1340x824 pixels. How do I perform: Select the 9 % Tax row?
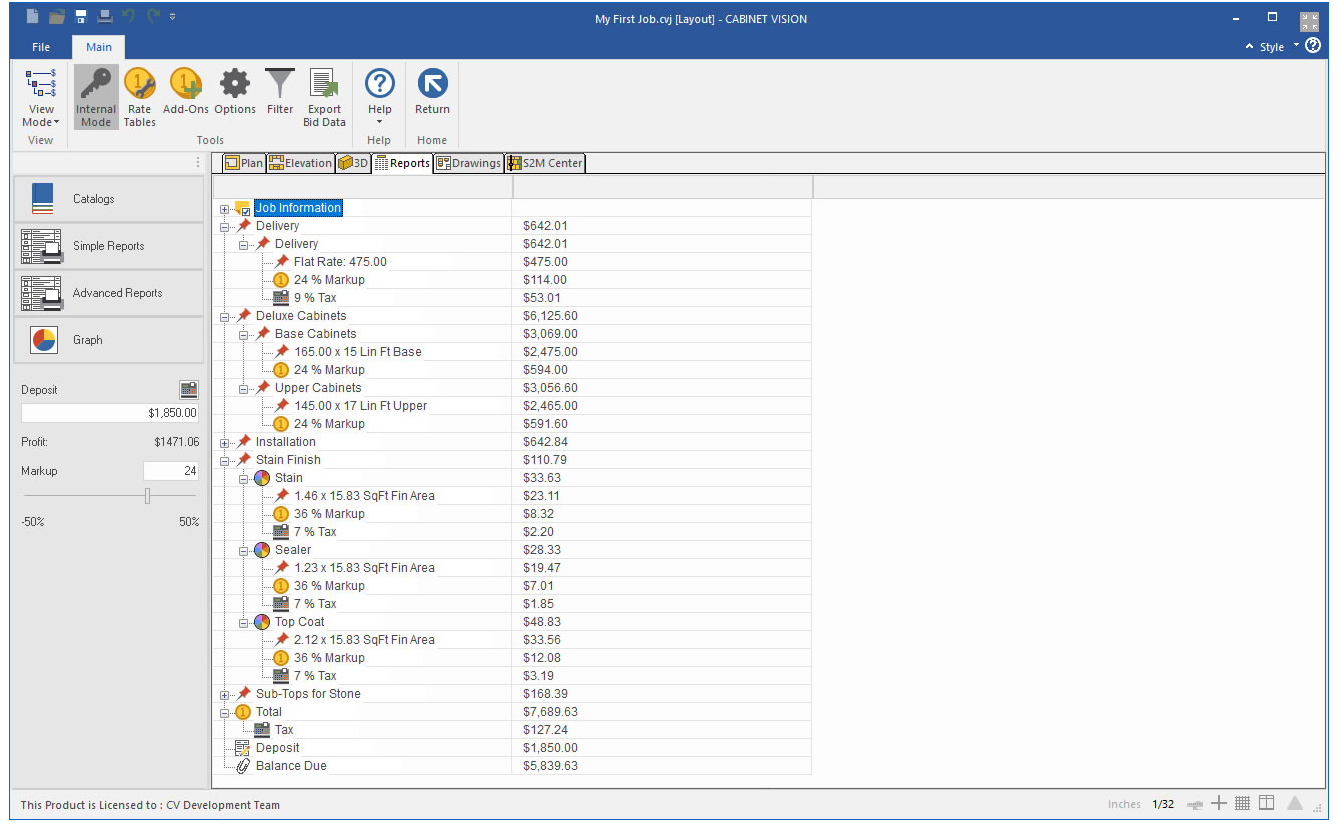(x=315, y=298)
